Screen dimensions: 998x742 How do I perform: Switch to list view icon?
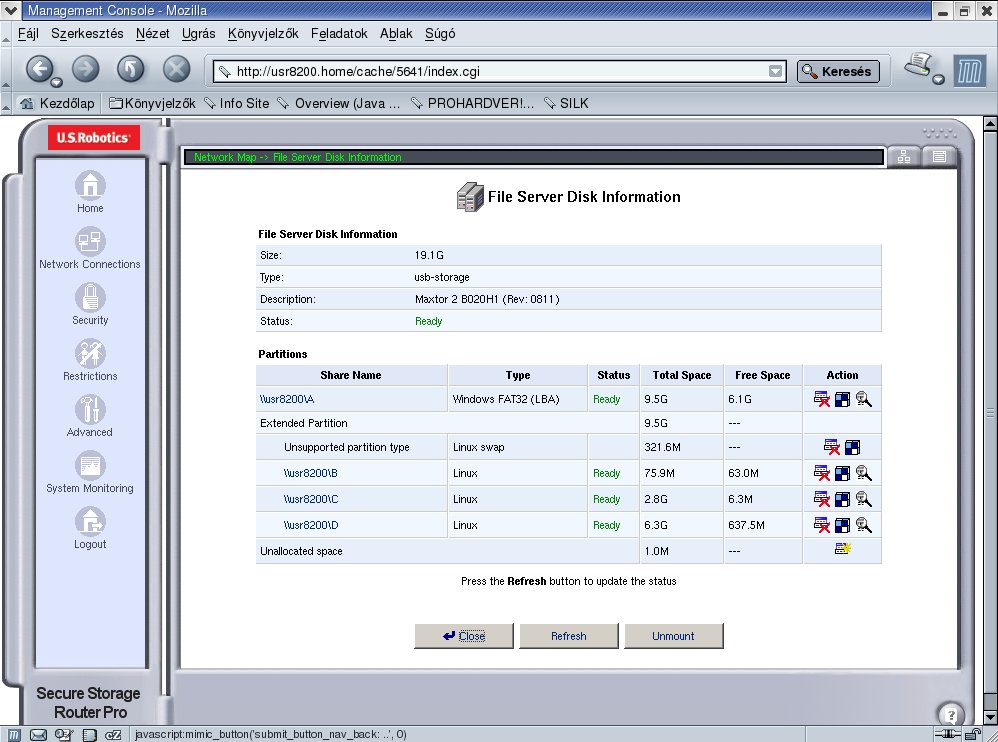939,157
